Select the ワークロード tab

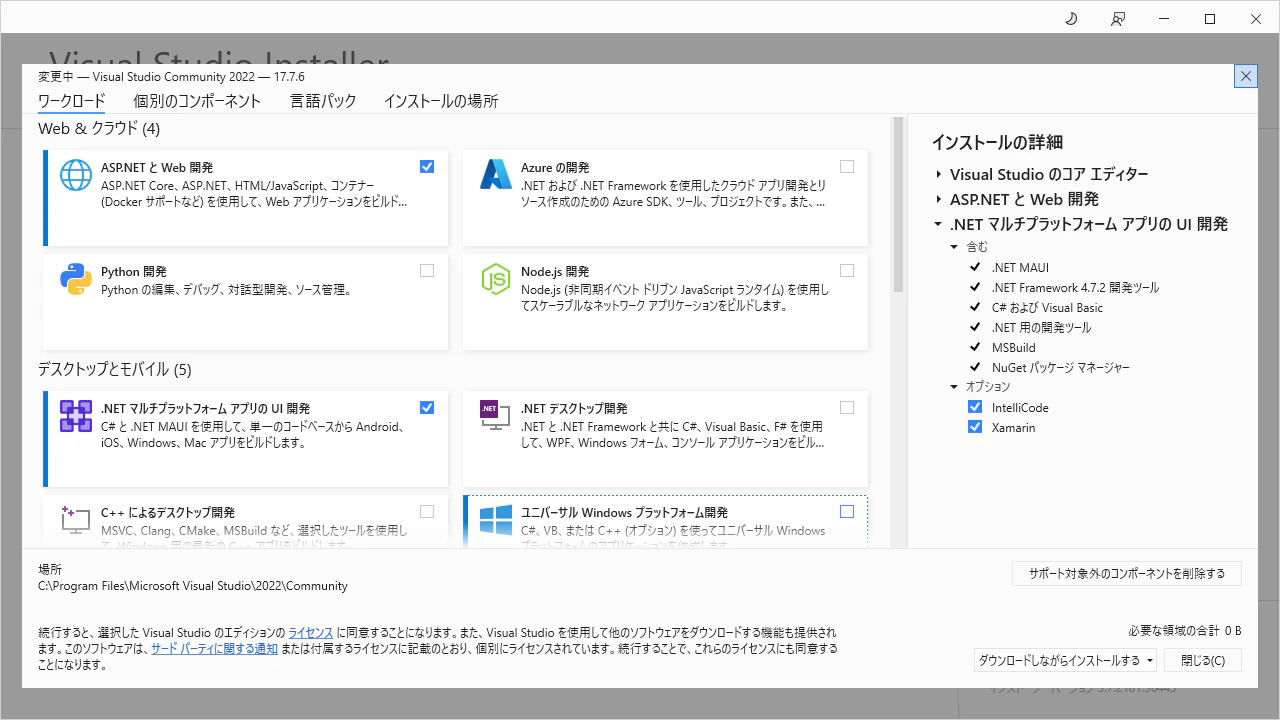point(71,101)
